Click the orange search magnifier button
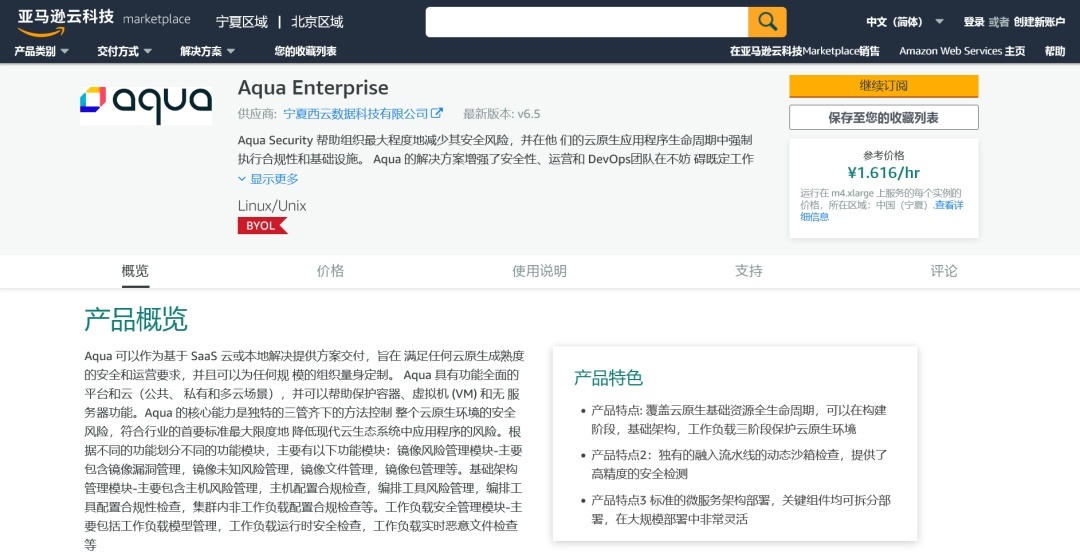The width and height of the screenshot is (1080, 553). pyautogui.click(x=767, y=22)
